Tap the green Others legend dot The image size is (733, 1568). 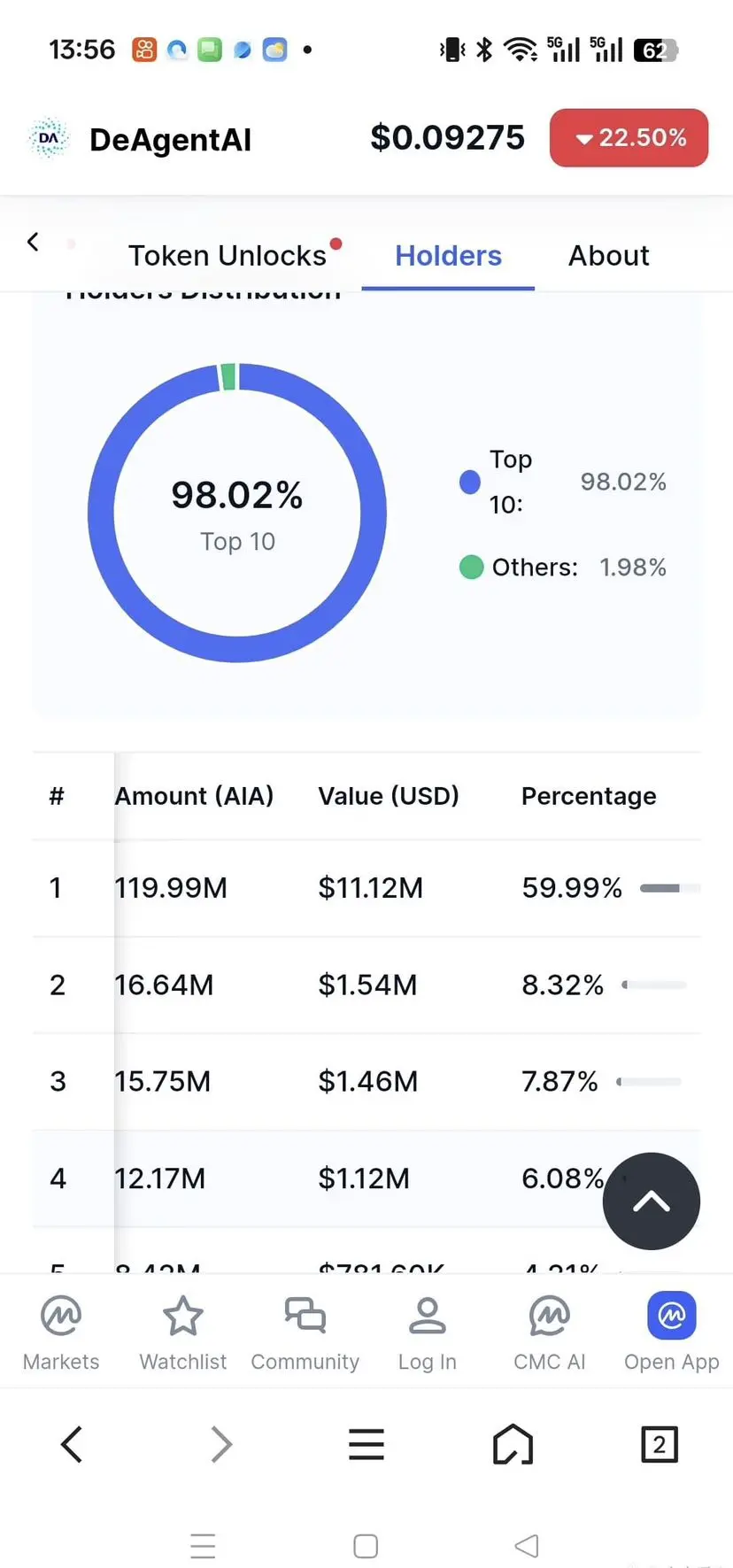click(x=471, y=567)
